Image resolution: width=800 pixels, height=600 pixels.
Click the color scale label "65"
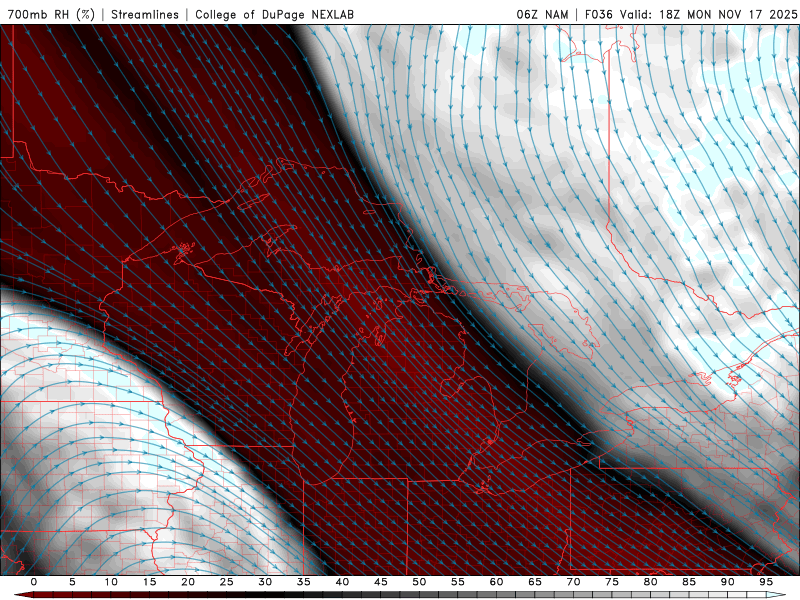[535, 582]
